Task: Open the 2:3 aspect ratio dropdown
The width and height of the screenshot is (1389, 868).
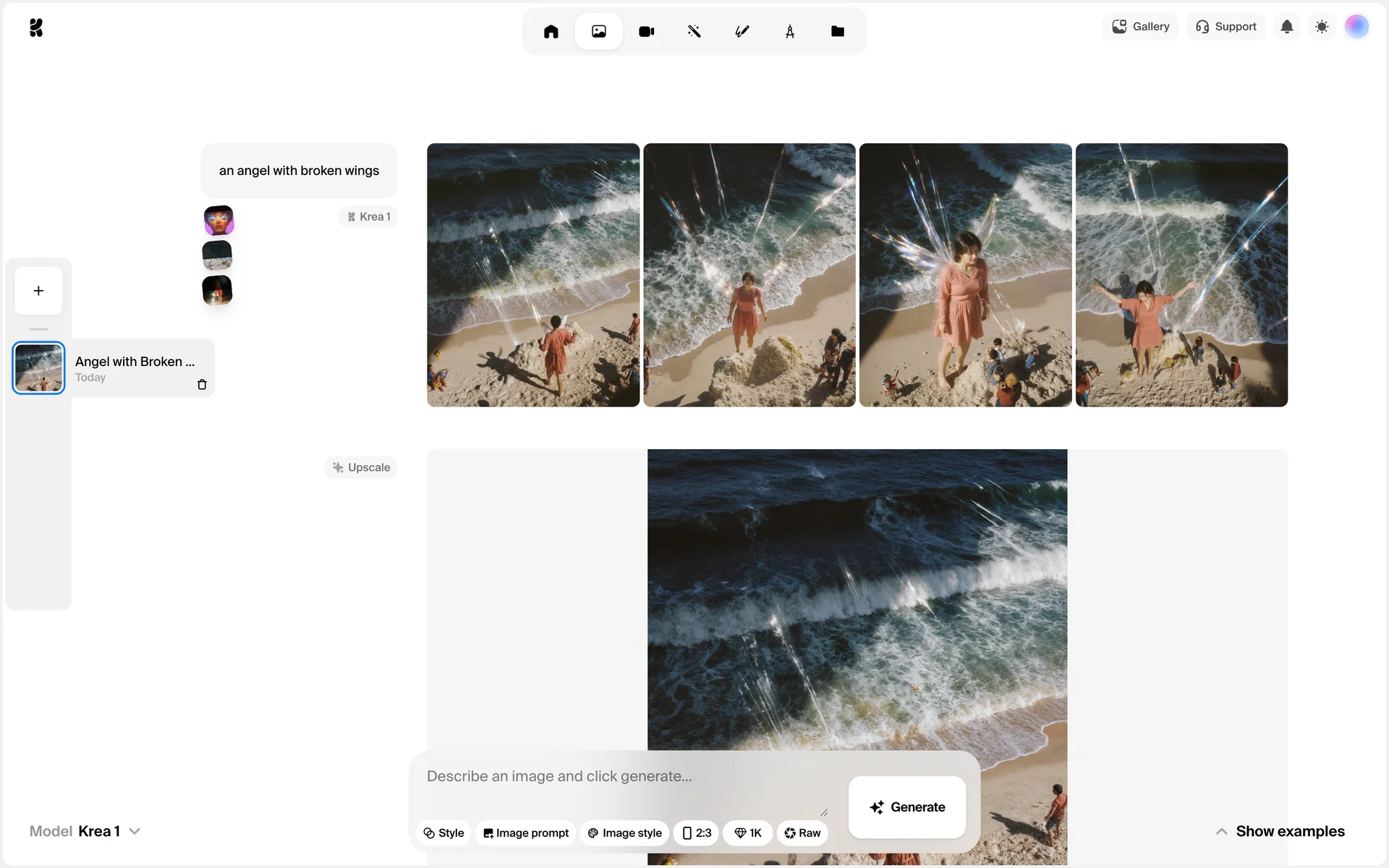Action: tap(696, 833)
